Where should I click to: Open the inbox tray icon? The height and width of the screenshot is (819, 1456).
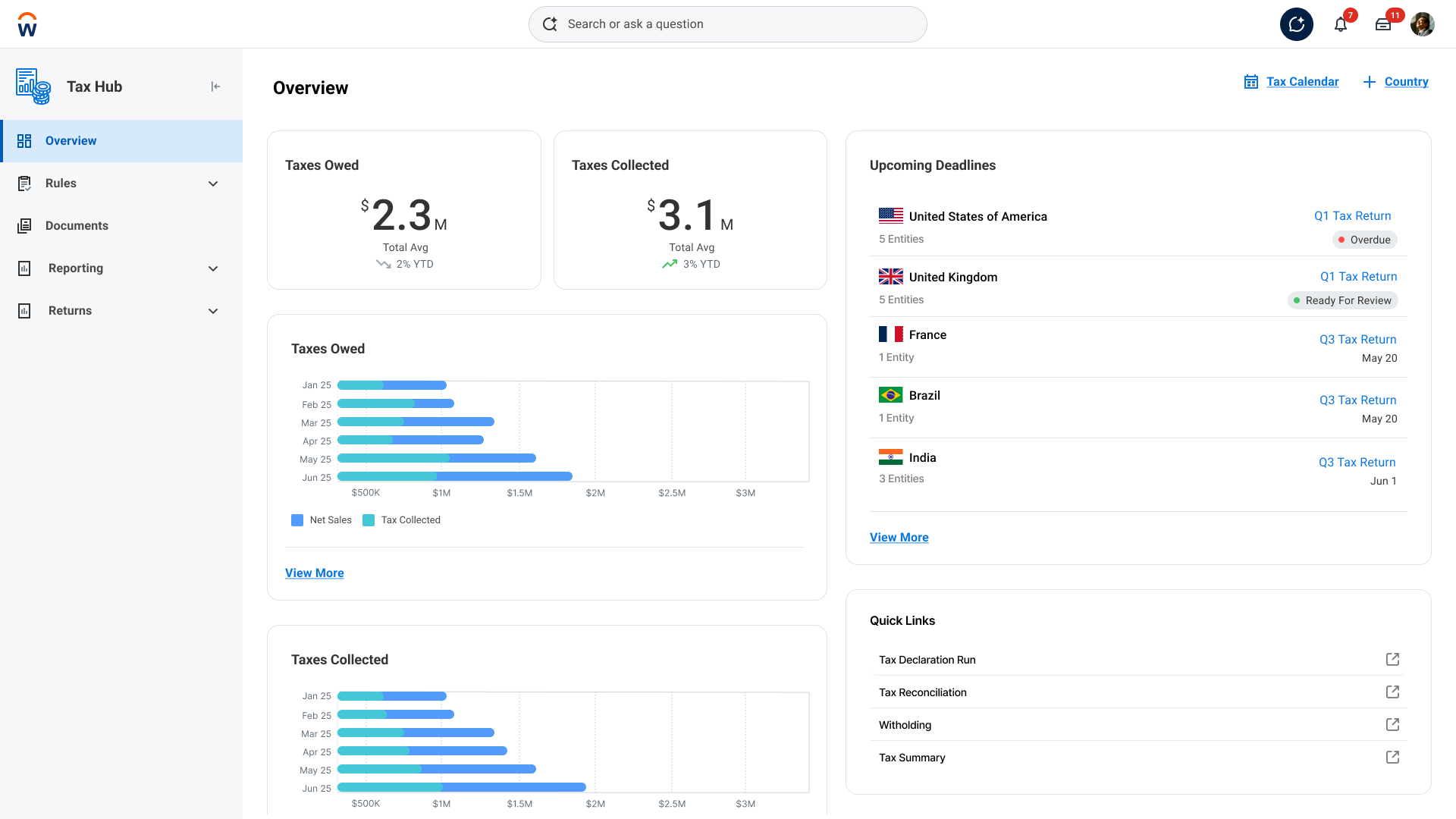point(1382,24)
